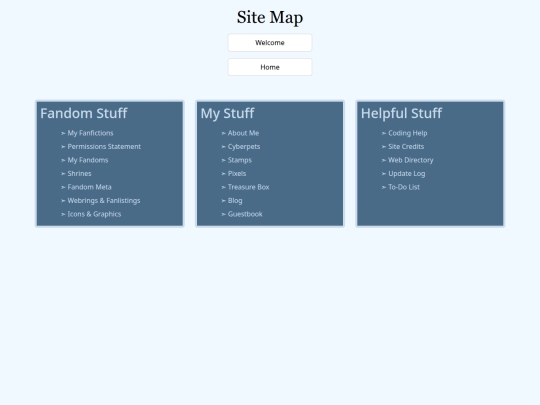Open the Stamps link
Screen dimensions: 540x405
(240, 160)
